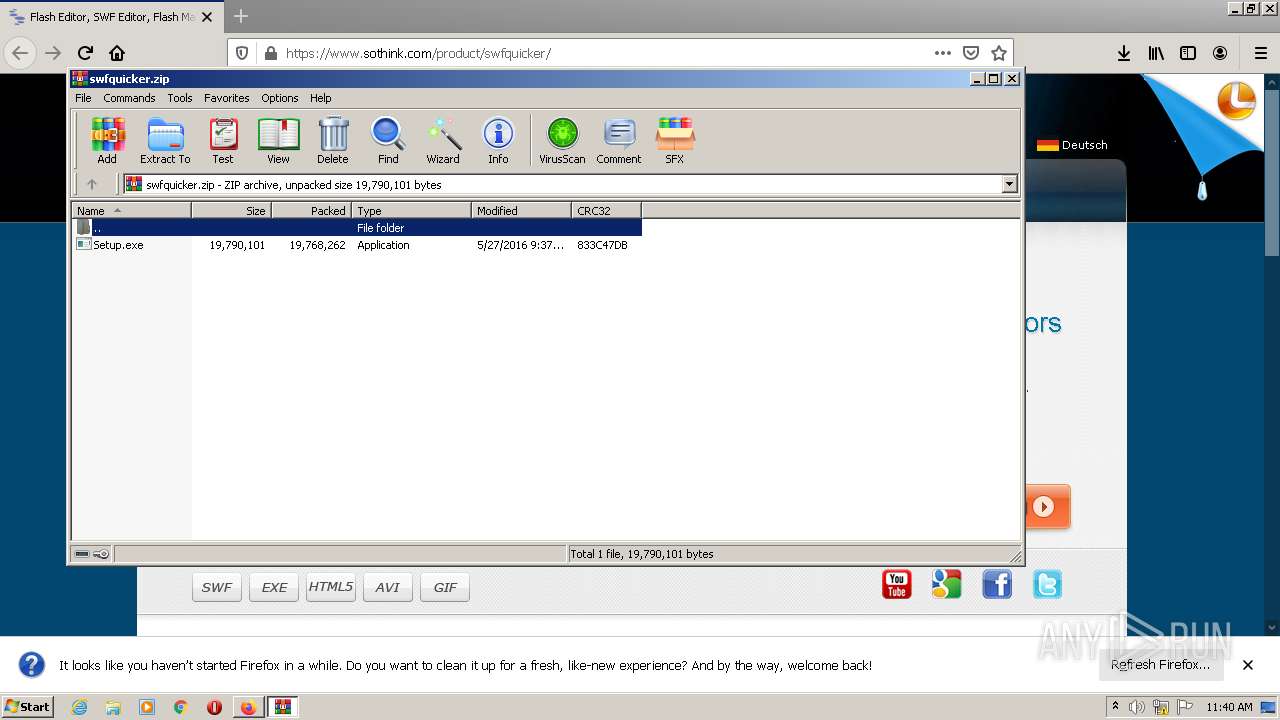Screen dimensions: 1280x720
Task: Open Opera from the taskbar
Action: (214, 707)
